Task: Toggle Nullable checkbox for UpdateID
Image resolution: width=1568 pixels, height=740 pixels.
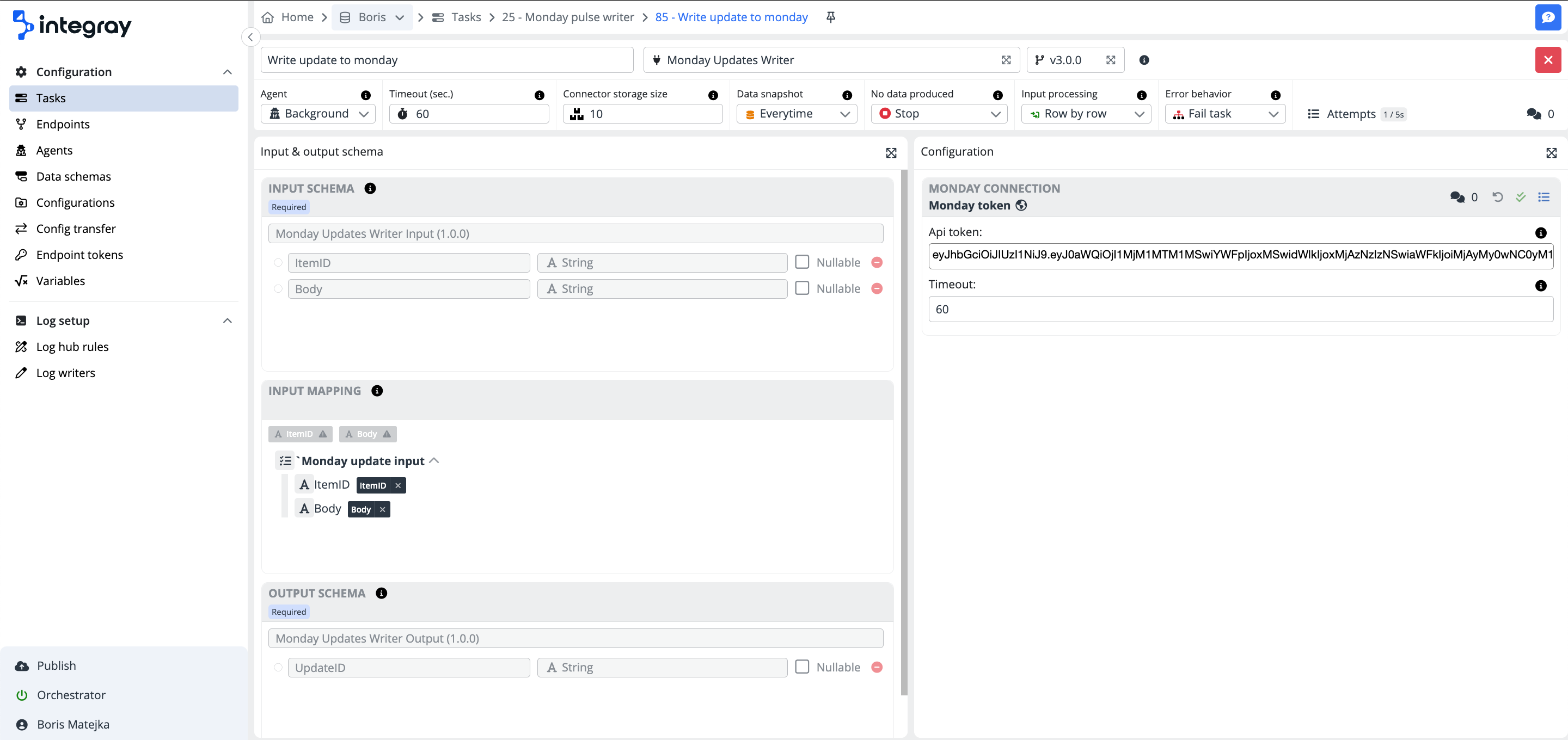Action: [x=801, y=667]
